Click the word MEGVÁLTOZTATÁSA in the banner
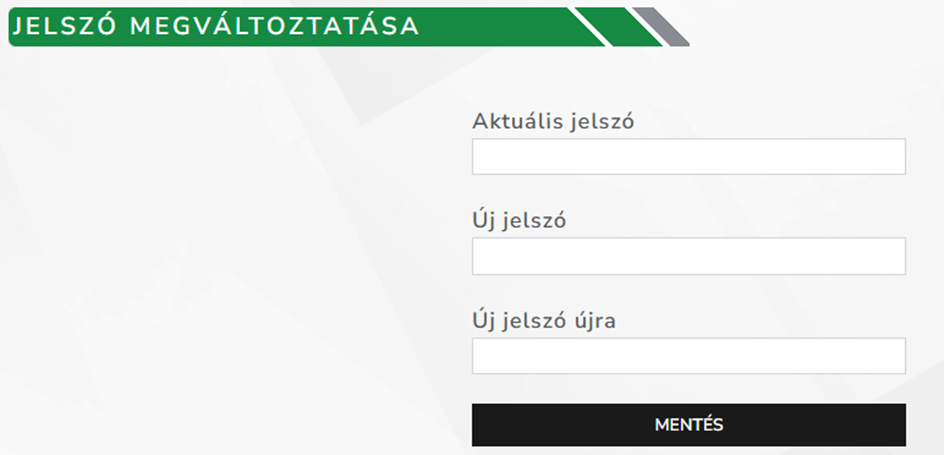Image resolution: width=944 pixels, height=455 pixels. [274, 27]
